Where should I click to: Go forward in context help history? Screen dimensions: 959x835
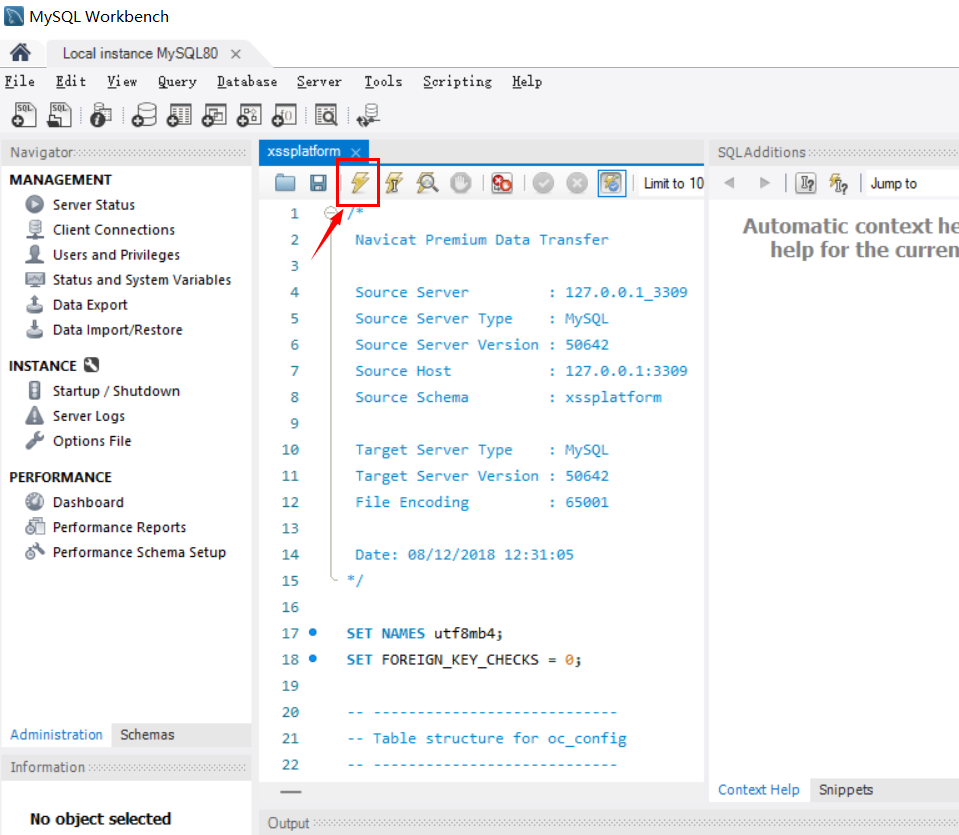point(765,183)
